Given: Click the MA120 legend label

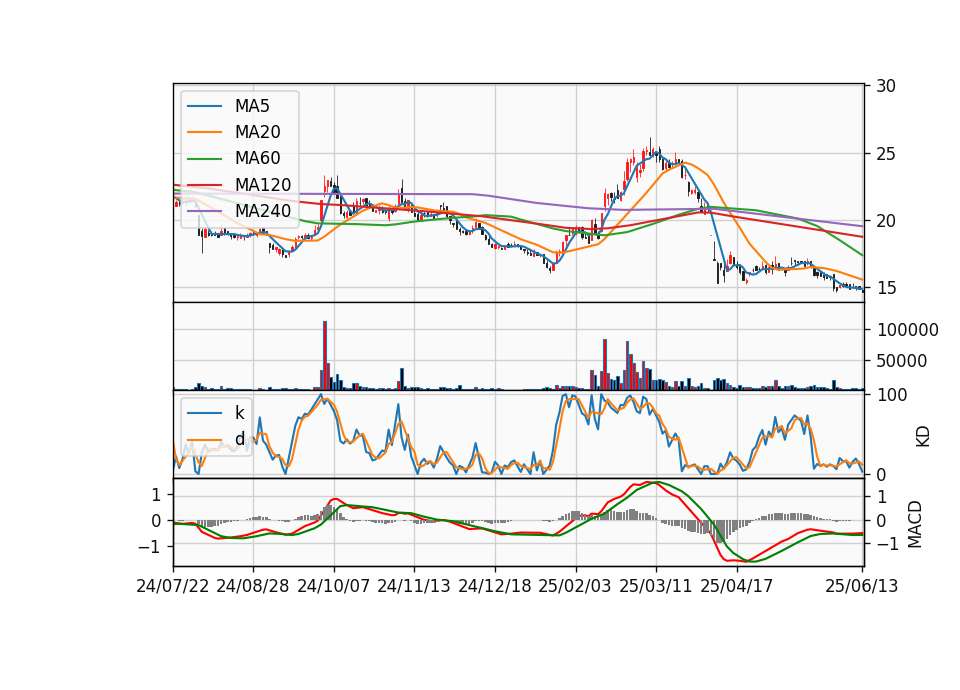Looking at the screenshot, I should 263,185.
